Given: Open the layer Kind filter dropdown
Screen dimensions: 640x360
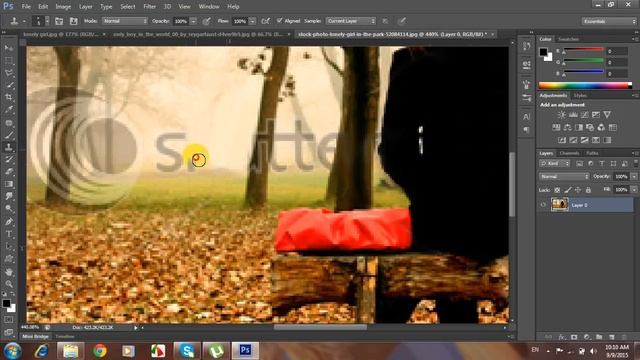Looking at the screenshot, I should click(x=555, y=163).
